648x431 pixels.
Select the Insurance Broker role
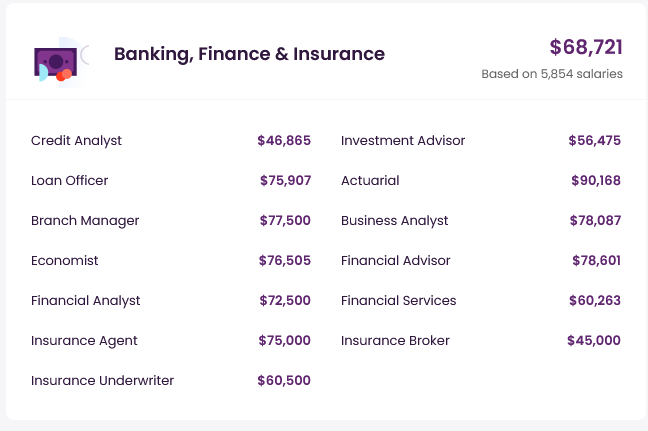pyautogui.click(x=395, y=341)
